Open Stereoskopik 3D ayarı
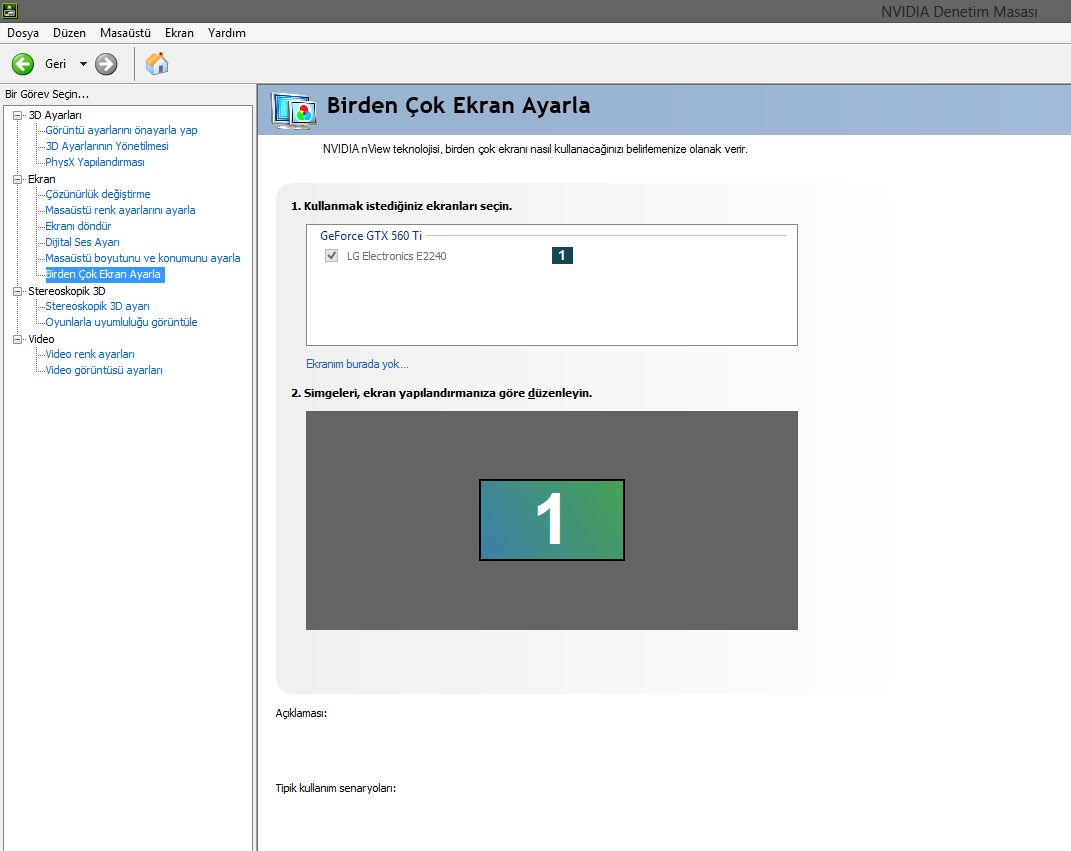Image resolution: width=1071 pixels, height=851 pixels. [98, 306]
